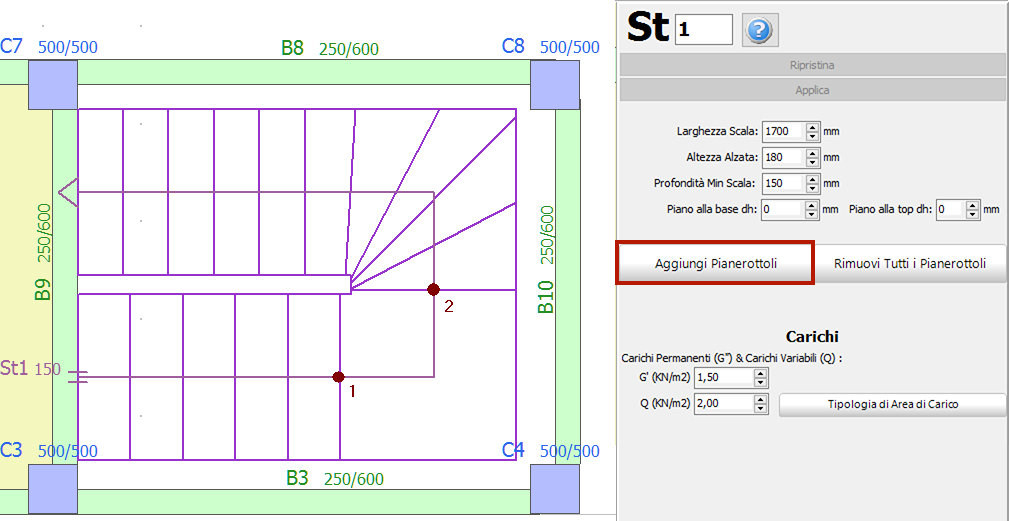
Task: Click the Larghezza Scala value field
Action: pyautogui.click(x=782, y=131)
